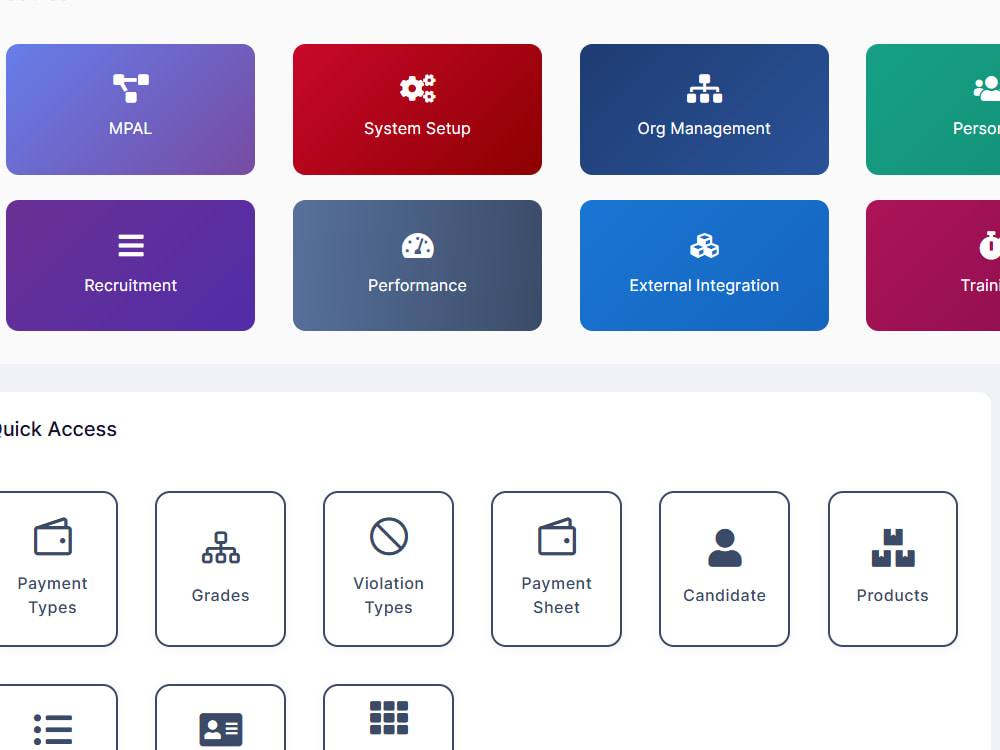1000x750 pixels.
Task: Select the Candidate label text
Action: [x=724, y=595]
